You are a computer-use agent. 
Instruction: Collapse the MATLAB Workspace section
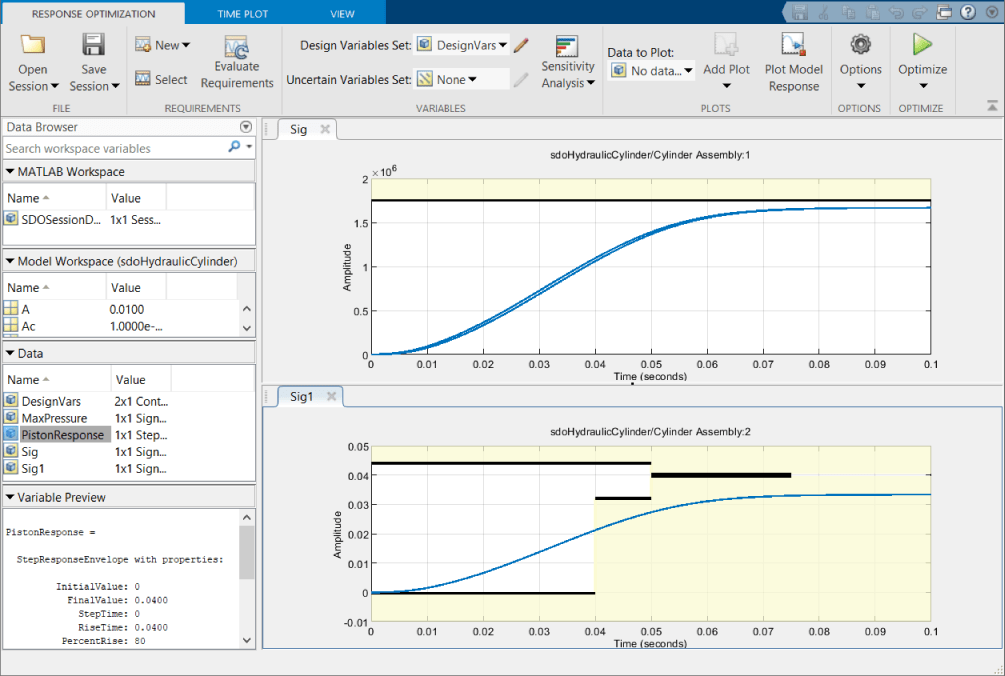[x=11, y=172]
